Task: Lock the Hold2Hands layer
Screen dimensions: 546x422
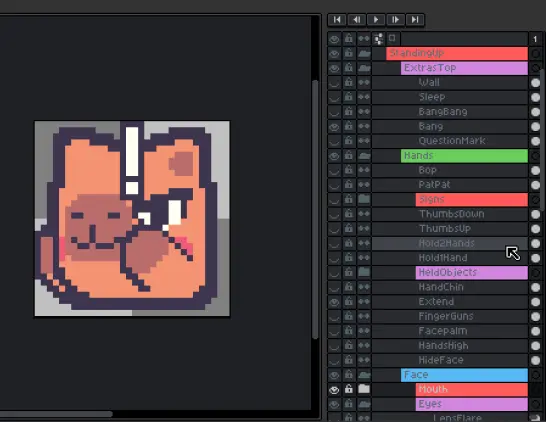Action: click(x=349, y=243)
